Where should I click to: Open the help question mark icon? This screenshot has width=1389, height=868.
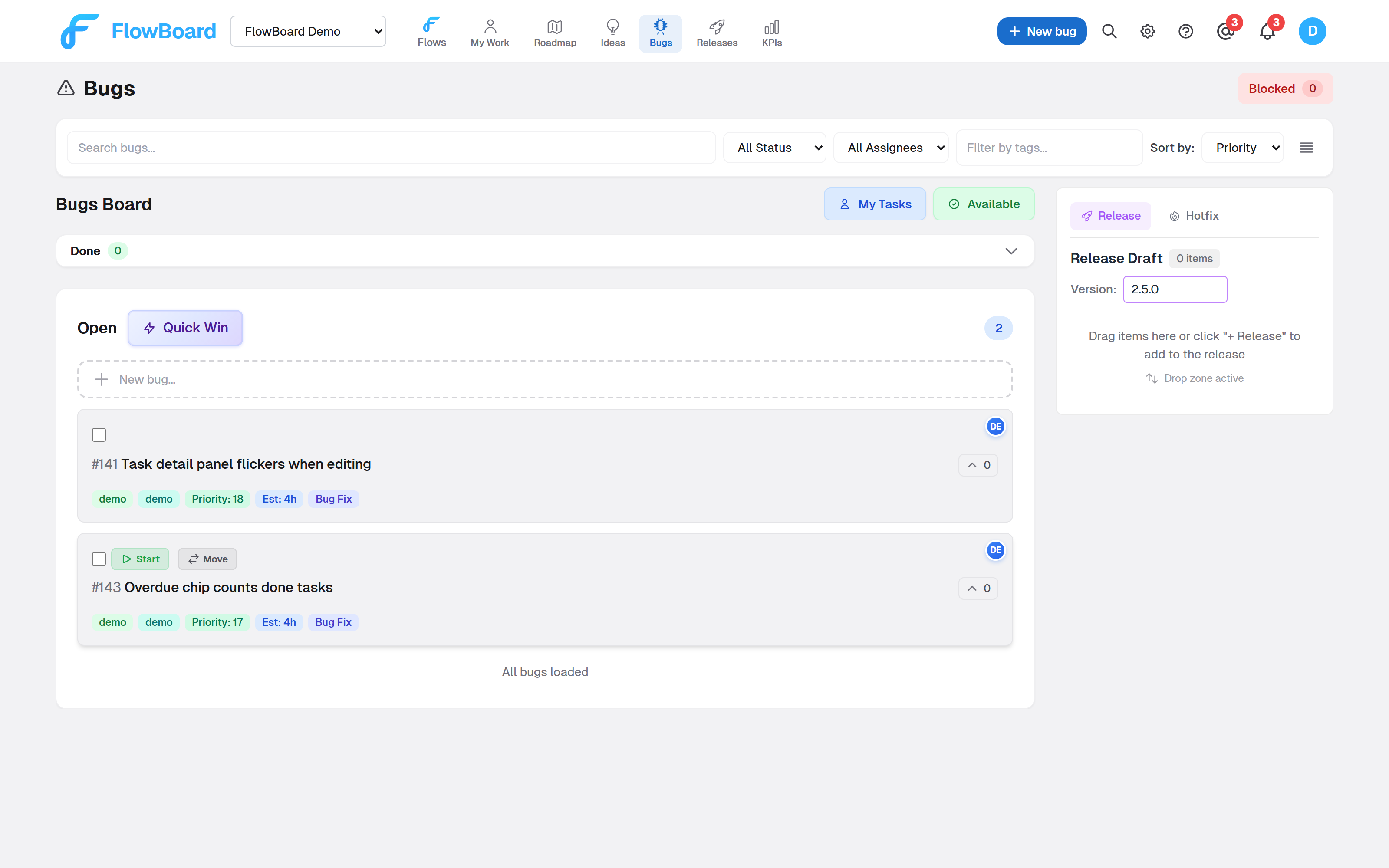pos(1185,31)
